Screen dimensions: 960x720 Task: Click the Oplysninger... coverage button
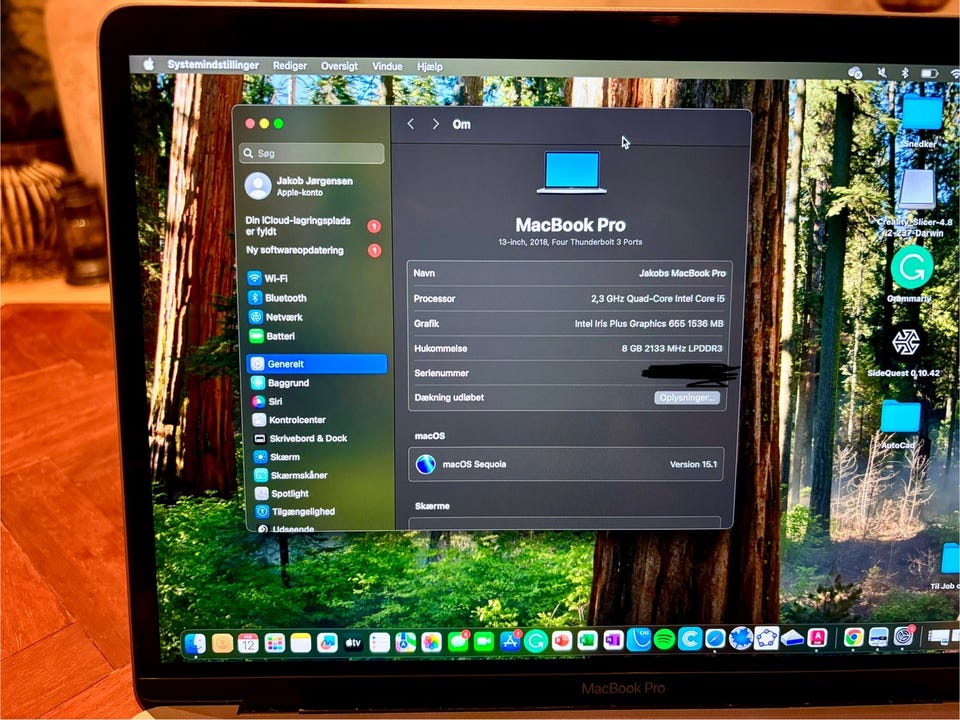point(687,397)
